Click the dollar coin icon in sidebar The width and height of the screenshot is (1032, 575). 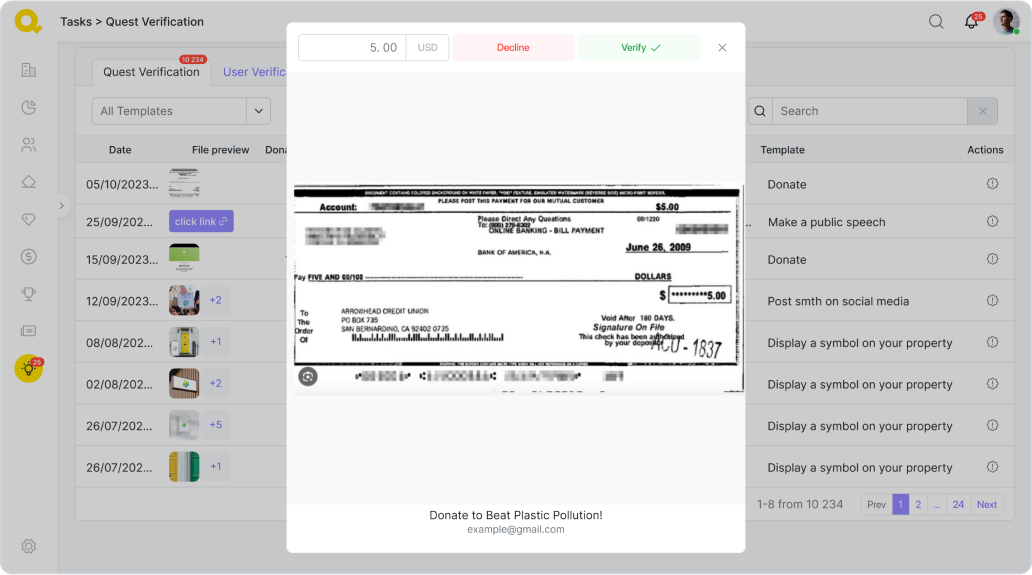tap(29, 257)
